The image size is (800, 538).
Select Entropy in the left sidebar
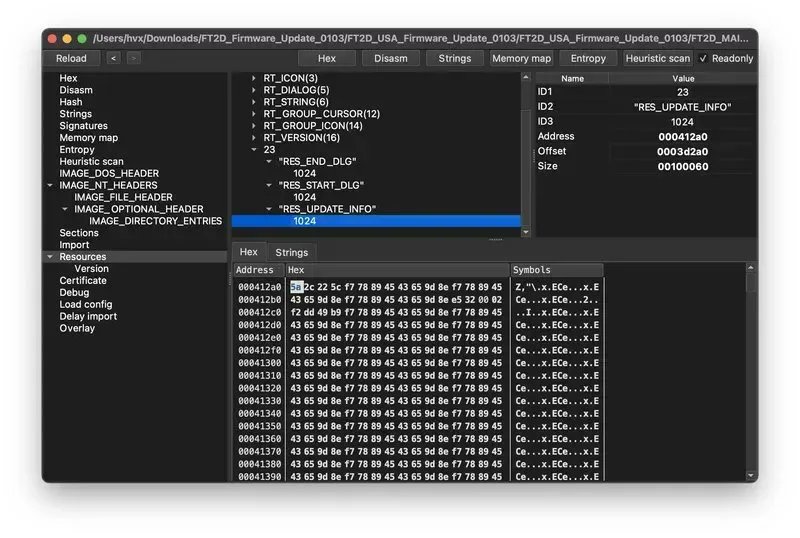point(77,150)
